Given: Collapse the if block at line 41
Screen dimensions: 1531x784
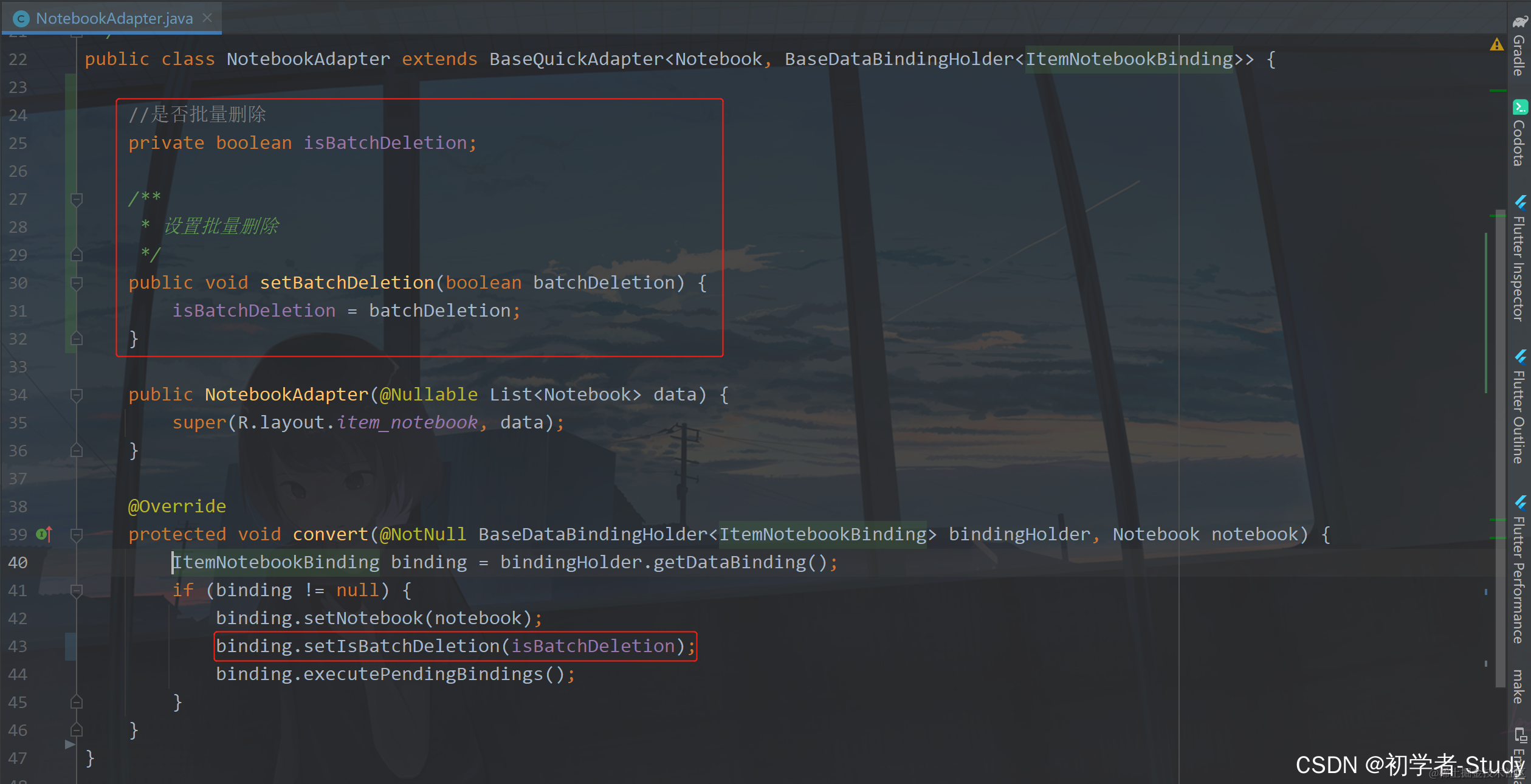Looking at the screenshot, I should [77, 590].
